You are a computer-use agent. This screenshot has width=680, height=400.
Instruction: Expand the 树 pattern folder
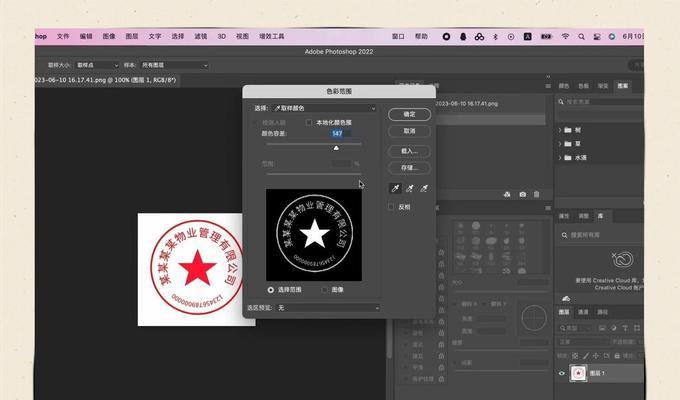559,130
